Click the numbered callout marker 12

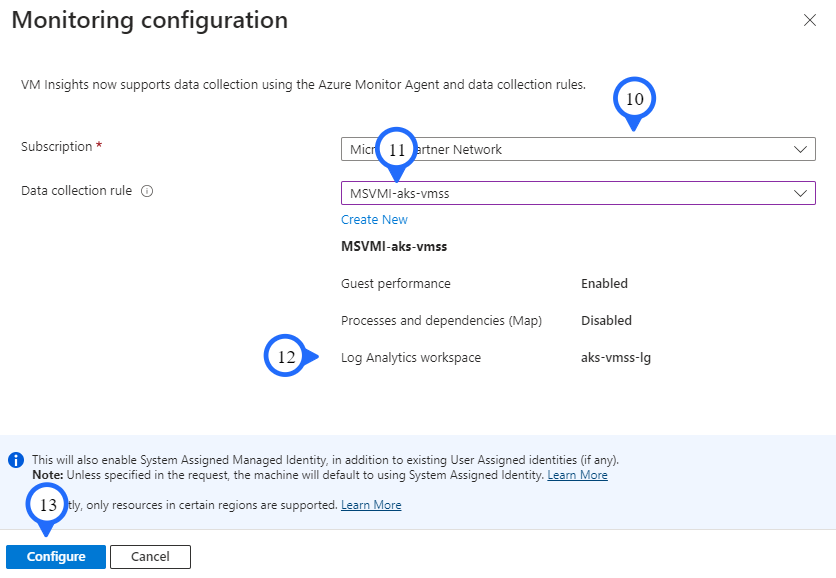(287, 357)
